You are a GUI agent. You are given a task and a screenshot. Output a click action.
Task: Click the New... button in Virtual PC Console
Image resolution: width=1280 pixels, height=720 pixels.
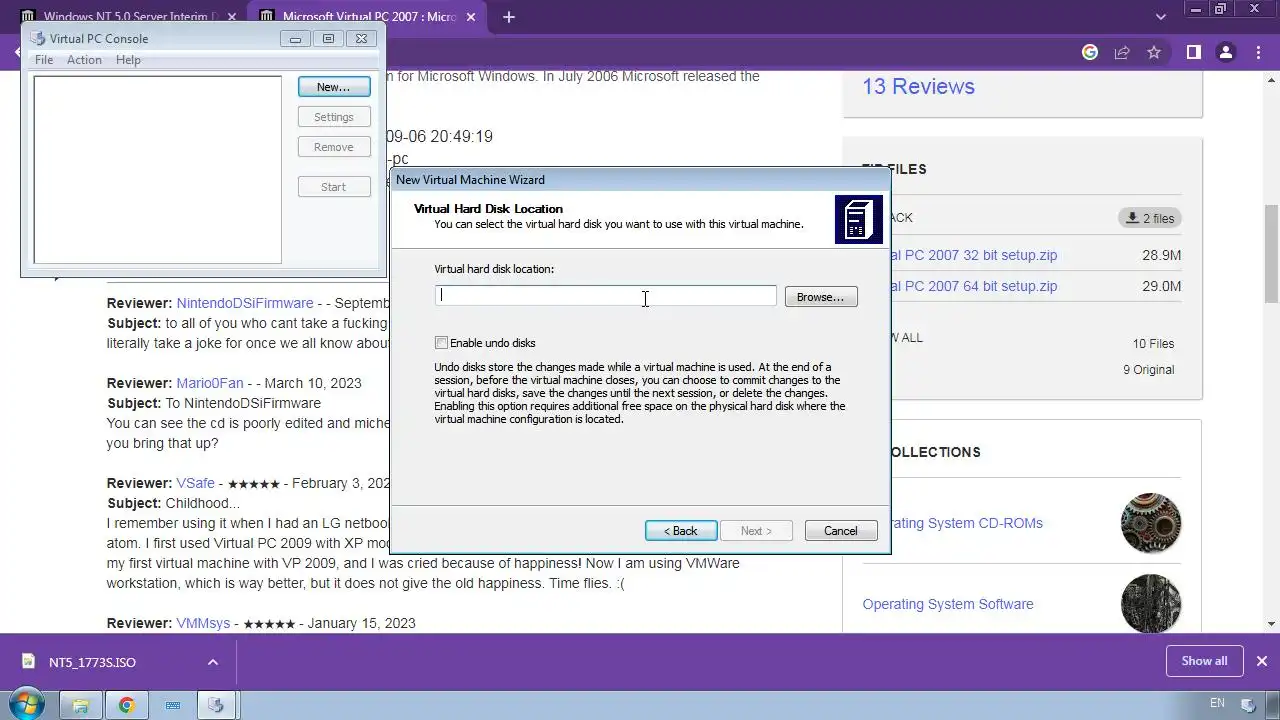(334, 87)
